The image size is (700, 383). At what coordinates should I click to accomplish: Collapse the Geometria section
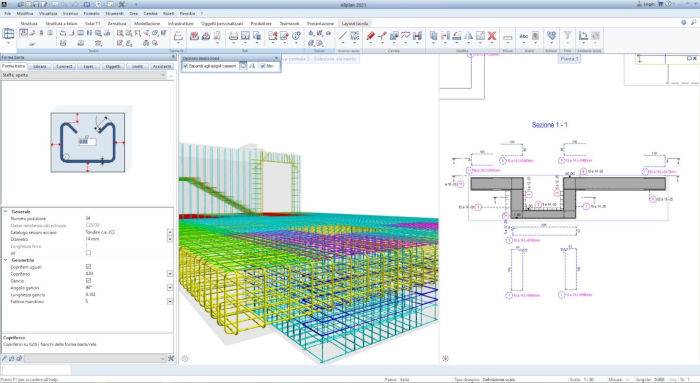pyautogui.click(x=6, y=259)
